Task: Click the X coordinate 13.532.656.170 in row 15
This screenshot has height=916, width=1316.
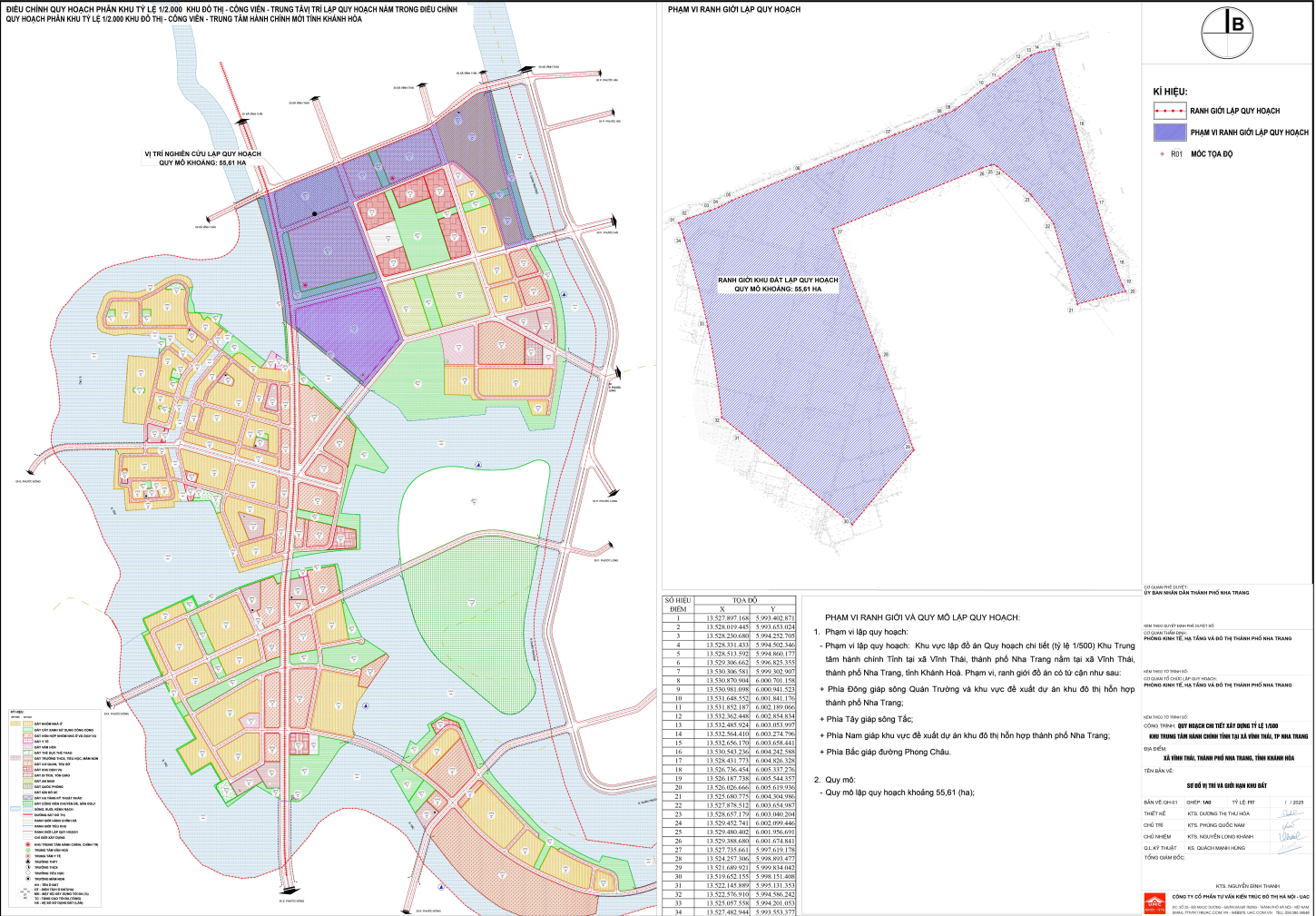Action: 728,743
